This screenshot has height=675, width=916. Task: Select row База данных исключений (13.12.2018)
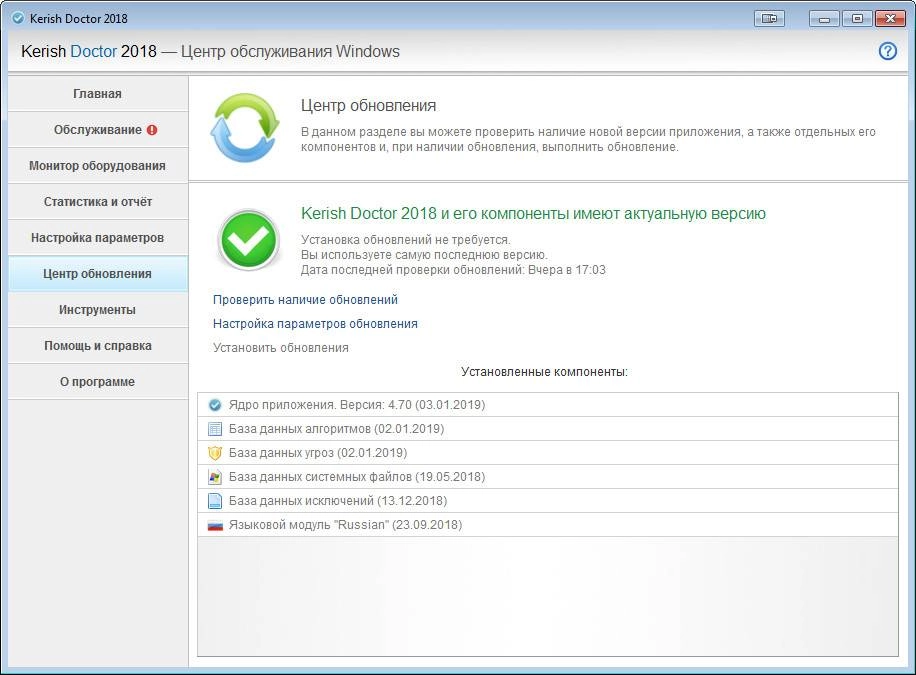[x=547, y=501]
